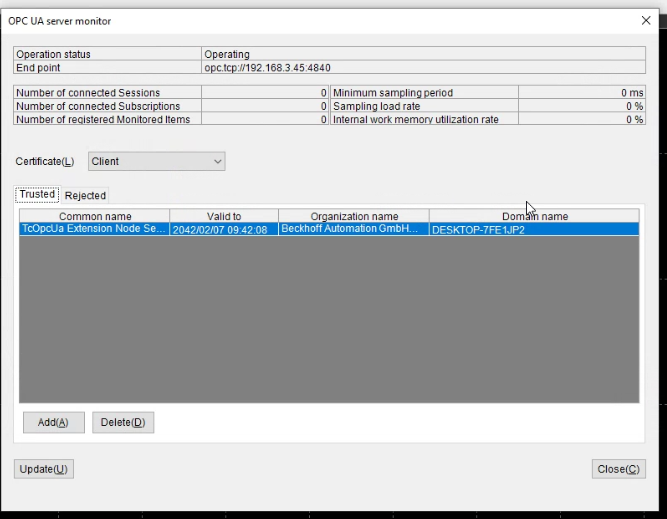Switch to the Rejected tab
The width and height of the screenshot is (667, 519).
(85, 196)
